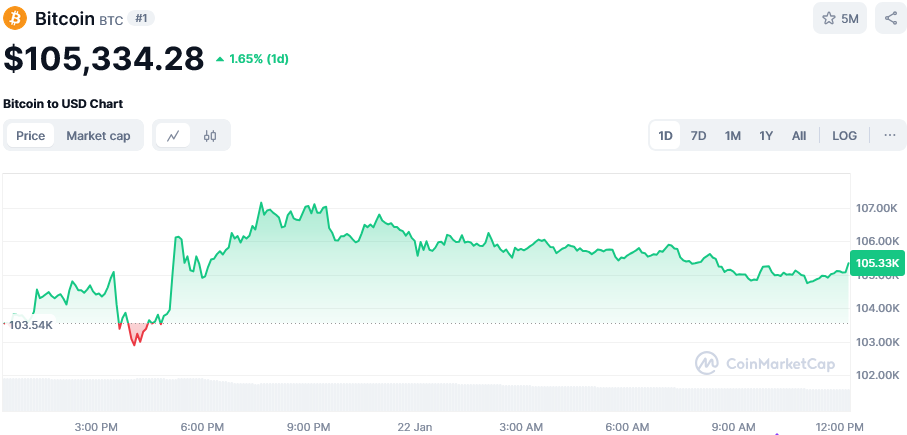Click the 3:00 AM time axis label
The image size is (907, 435).
click(521, 427)
